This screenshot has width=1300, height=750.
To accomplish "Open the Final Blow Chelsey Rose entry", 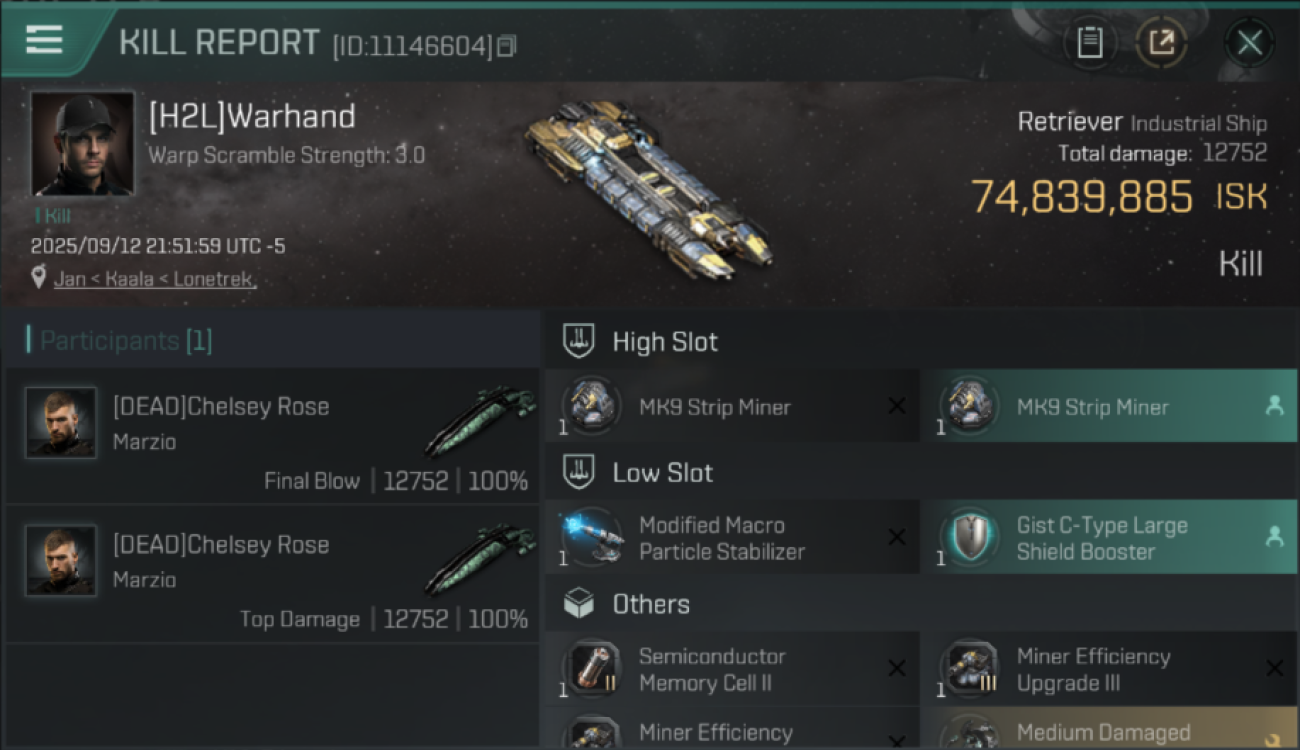I will [x=272, y=436].
